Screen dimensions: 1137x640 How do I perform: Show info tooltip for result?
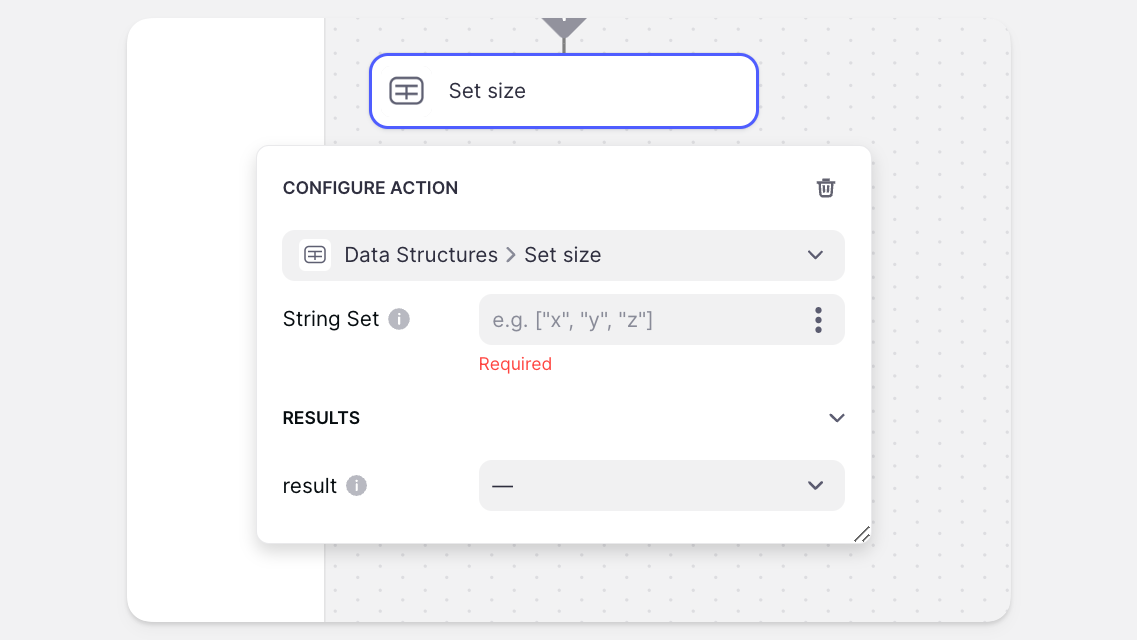(356, 486)
